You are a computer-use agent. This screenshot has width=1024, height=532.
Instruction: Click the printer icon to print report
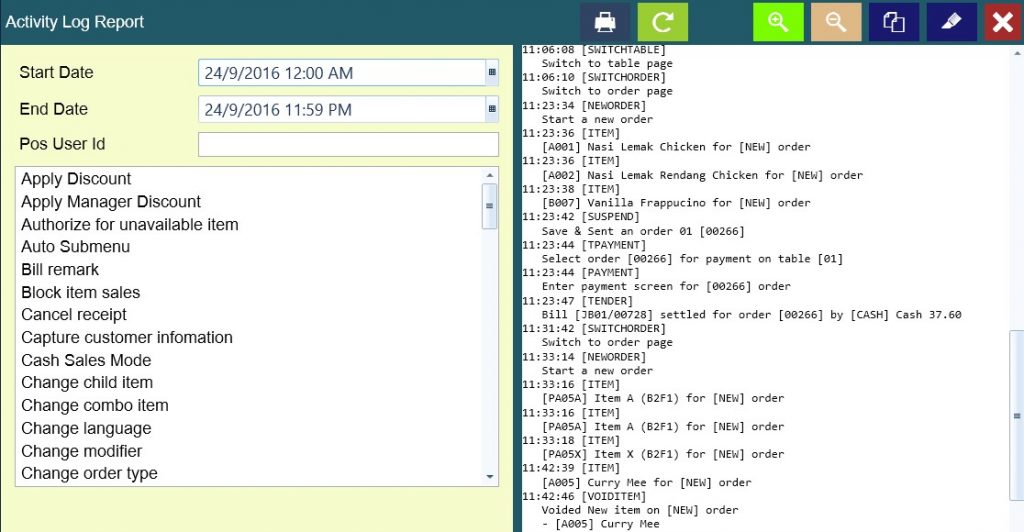(x=605, y=22)
